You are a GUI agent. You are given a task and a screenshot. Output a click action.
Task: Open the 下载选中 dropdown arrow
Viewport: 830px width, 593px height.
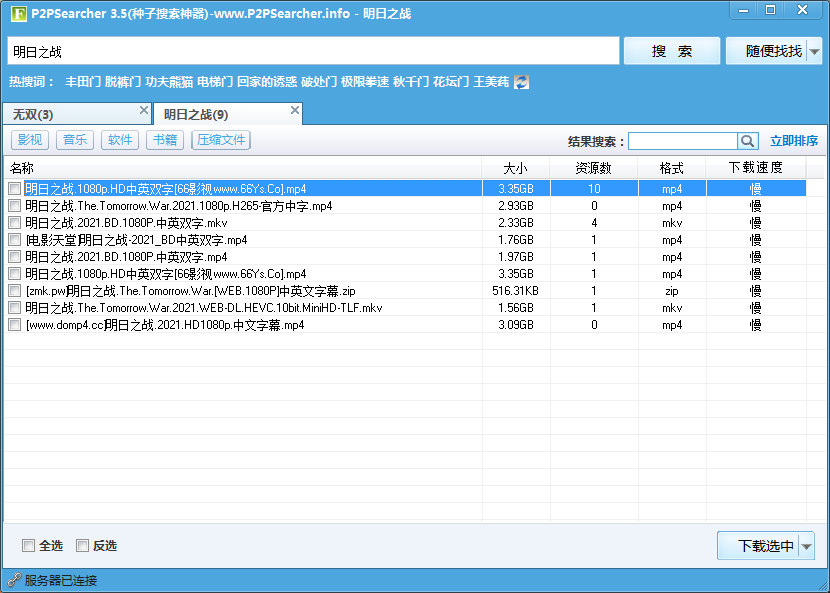click(807, 546)
